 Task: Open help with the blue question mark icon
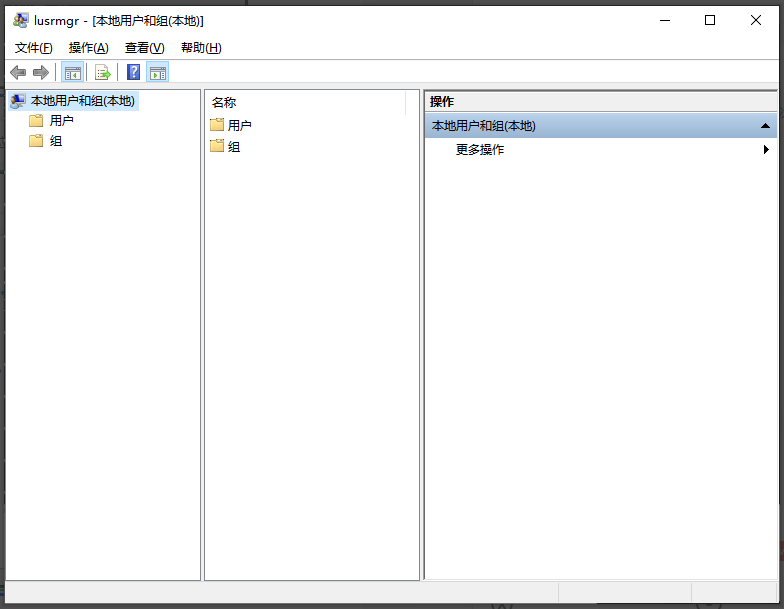click(133, 72)
